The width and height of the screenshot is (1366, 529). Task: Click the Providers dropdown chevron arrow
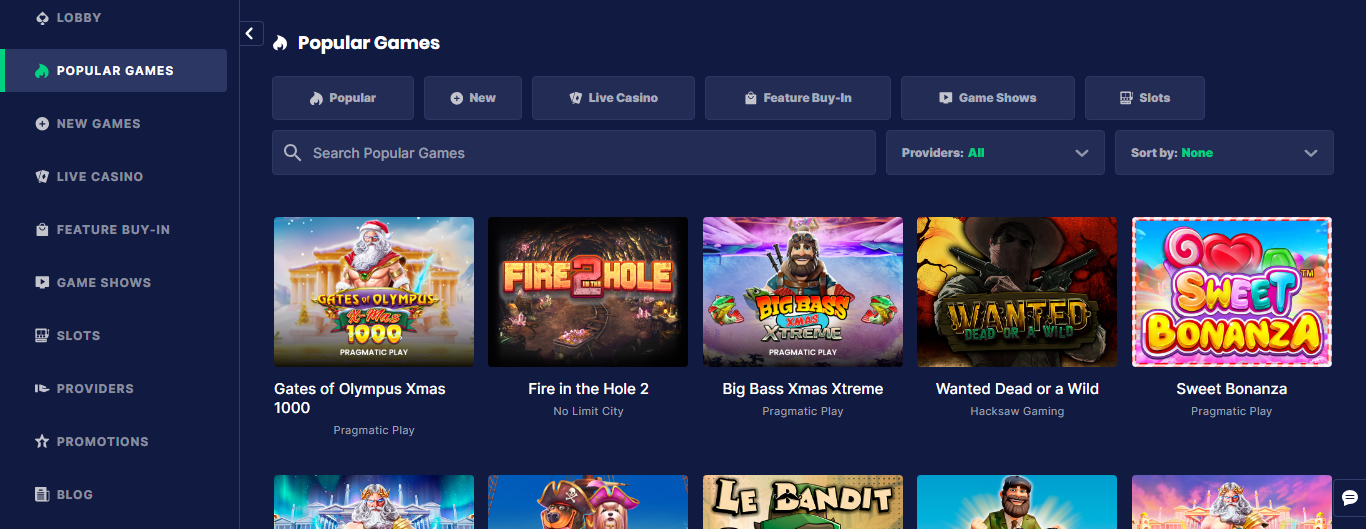1081,153
